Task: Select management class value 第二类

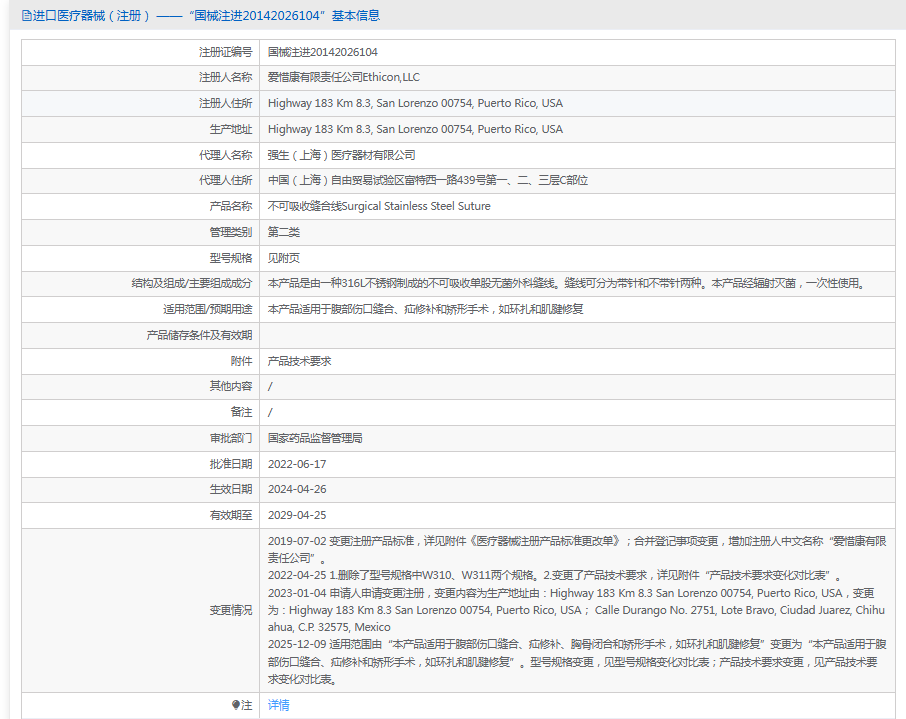Action: coord(284,232)
